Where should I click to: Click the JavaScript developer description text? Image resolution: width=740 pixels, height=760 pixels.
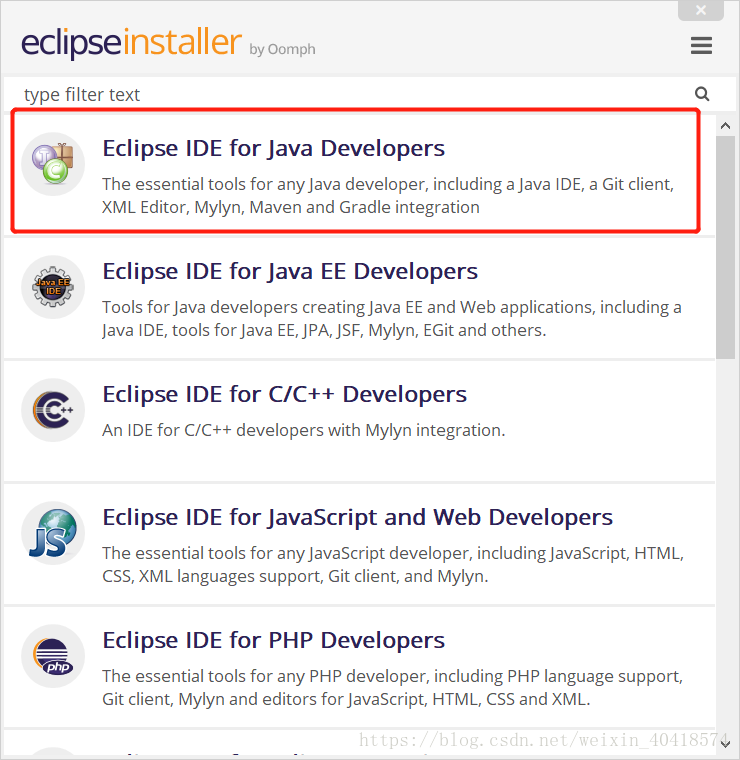(x=393, y=565)
